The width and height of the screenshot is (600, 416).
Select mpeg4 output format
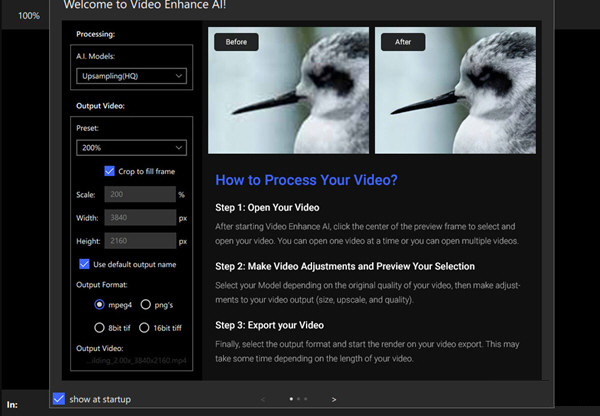point(100,304)
